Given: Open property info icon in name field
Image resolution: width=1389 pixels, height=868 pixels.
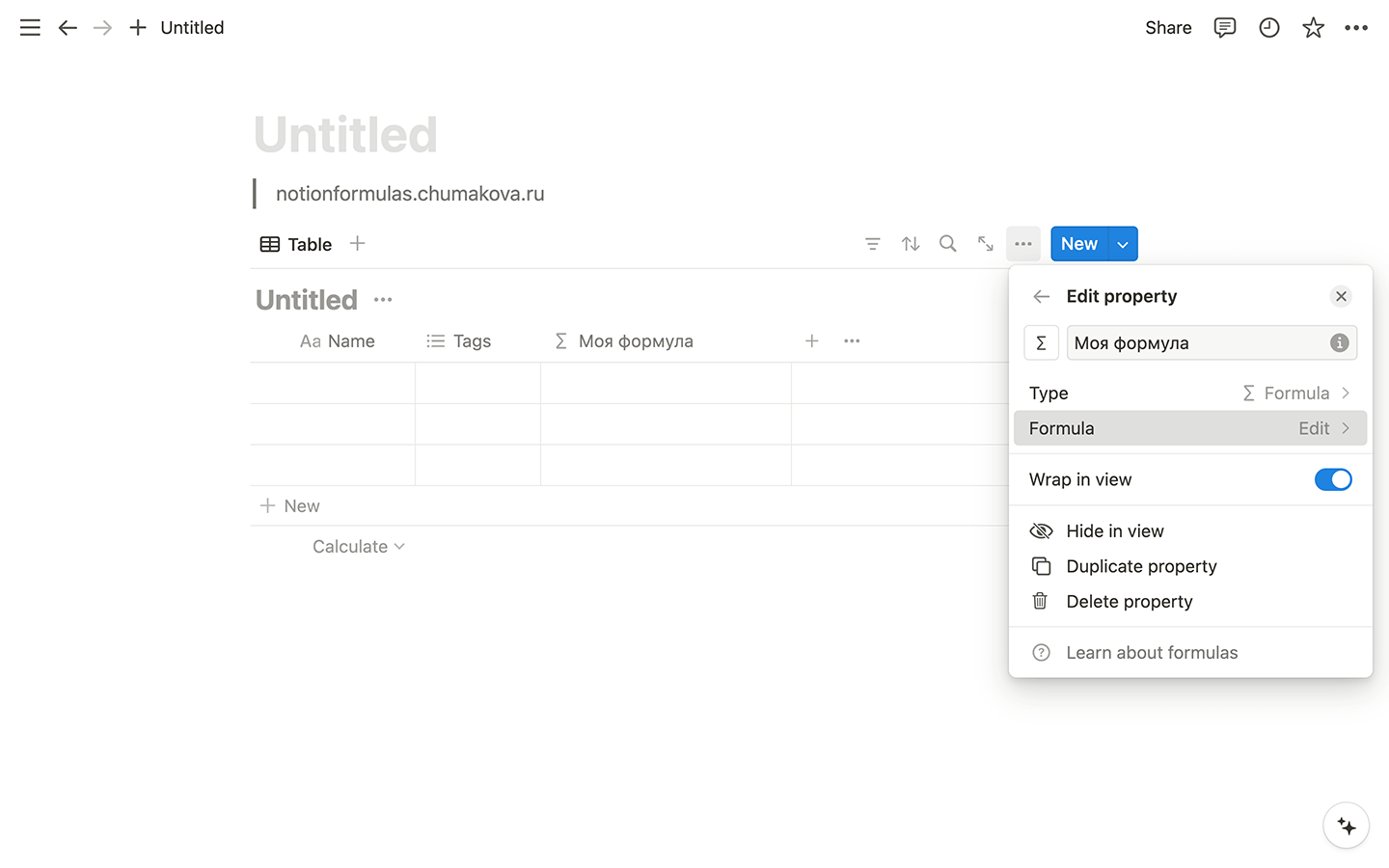Looking at the screenshot, I should 1339,342.
